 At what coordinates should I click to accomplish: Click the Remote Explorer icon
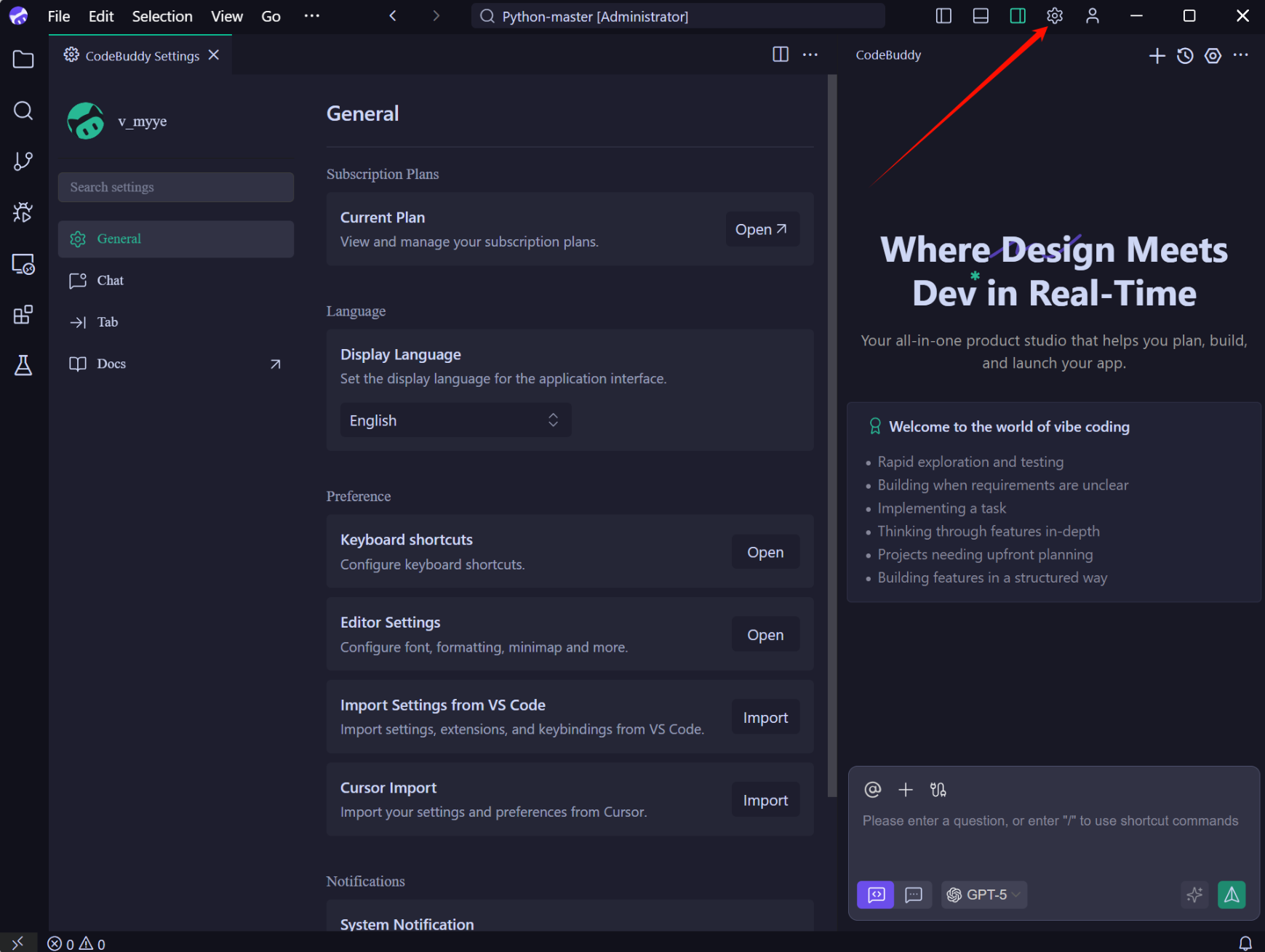tap(23, 264)
